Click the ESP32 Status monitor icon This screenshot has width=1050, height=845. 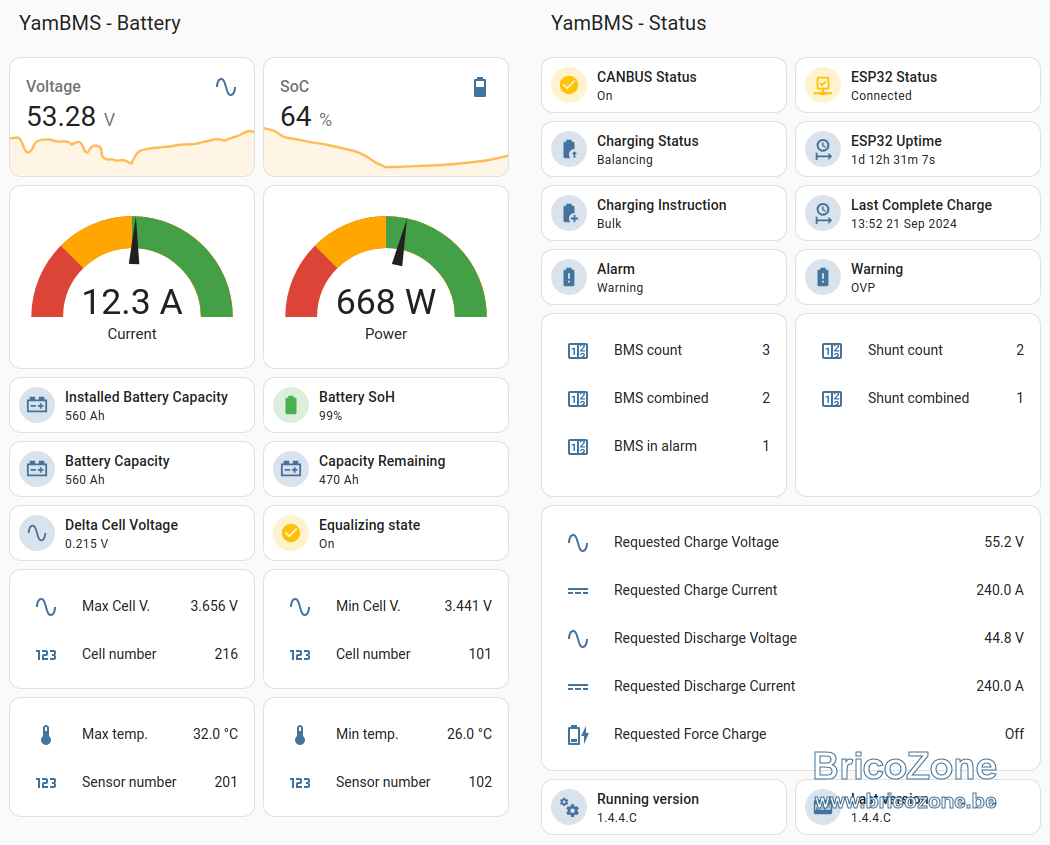tap(822, 85)
